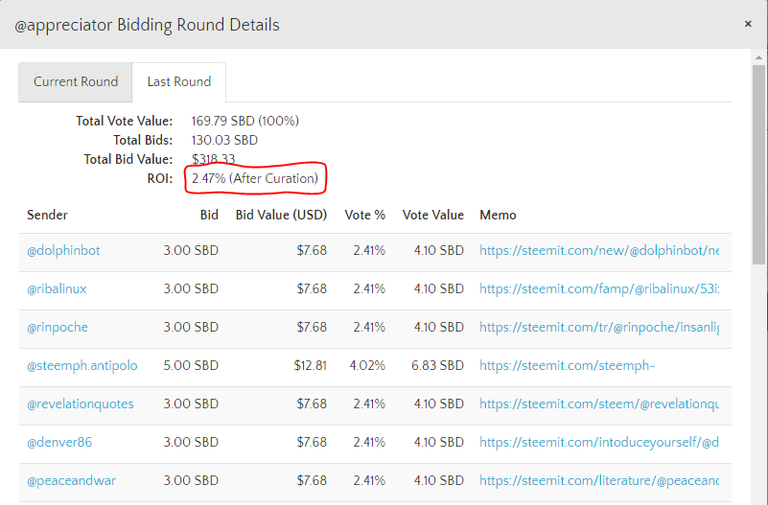Switch to the Current Round tab

(x=75, y=82)
